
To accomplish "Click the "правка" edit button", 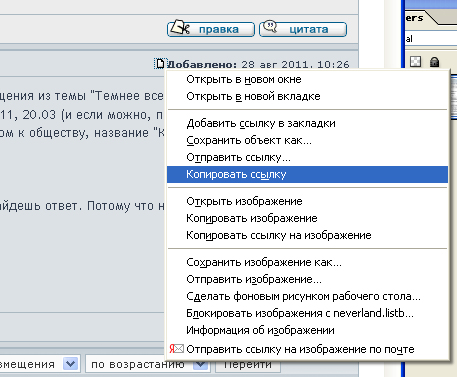I will (211, 29).
